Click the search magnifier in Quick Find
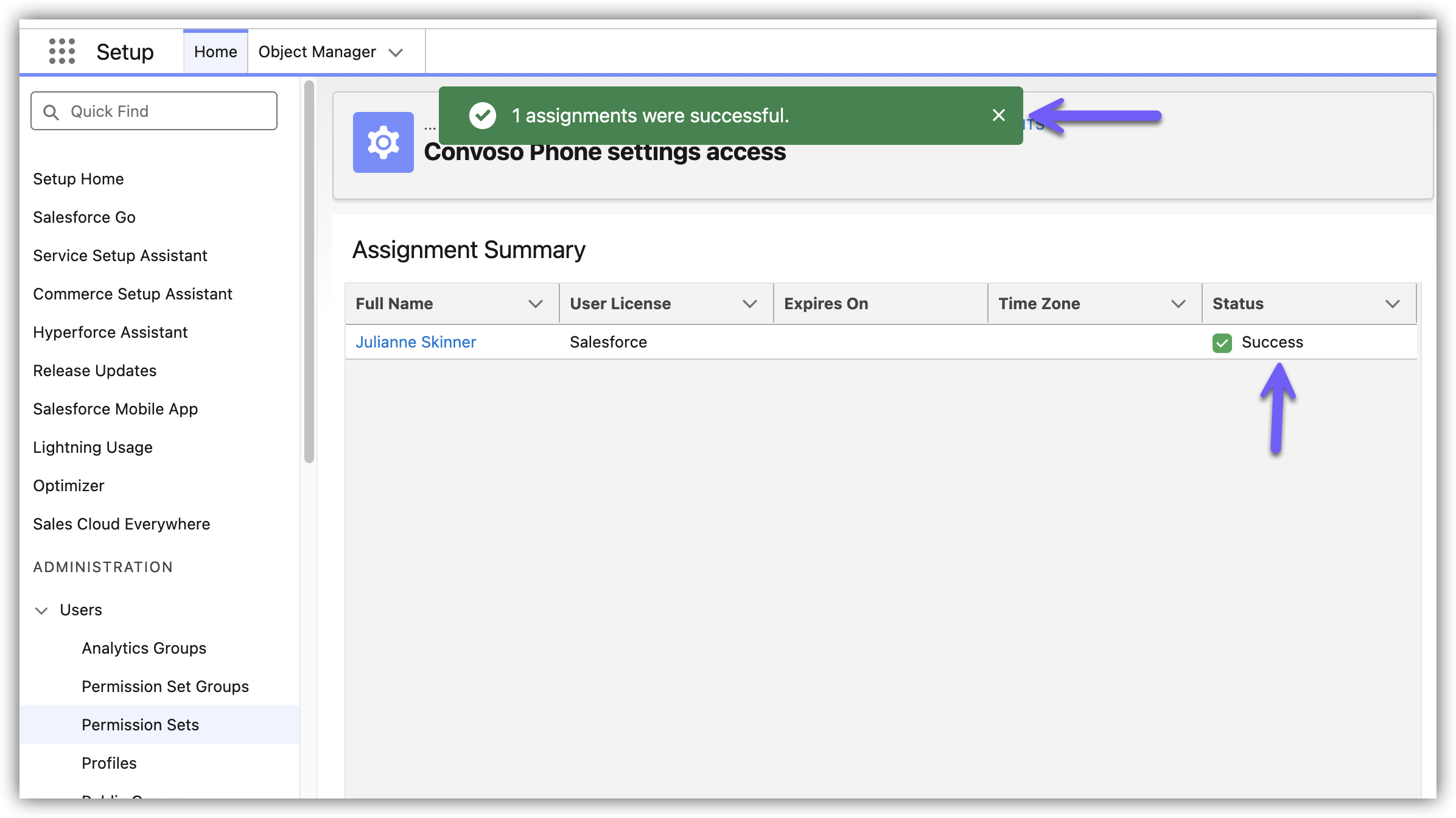 click(51, 112)
